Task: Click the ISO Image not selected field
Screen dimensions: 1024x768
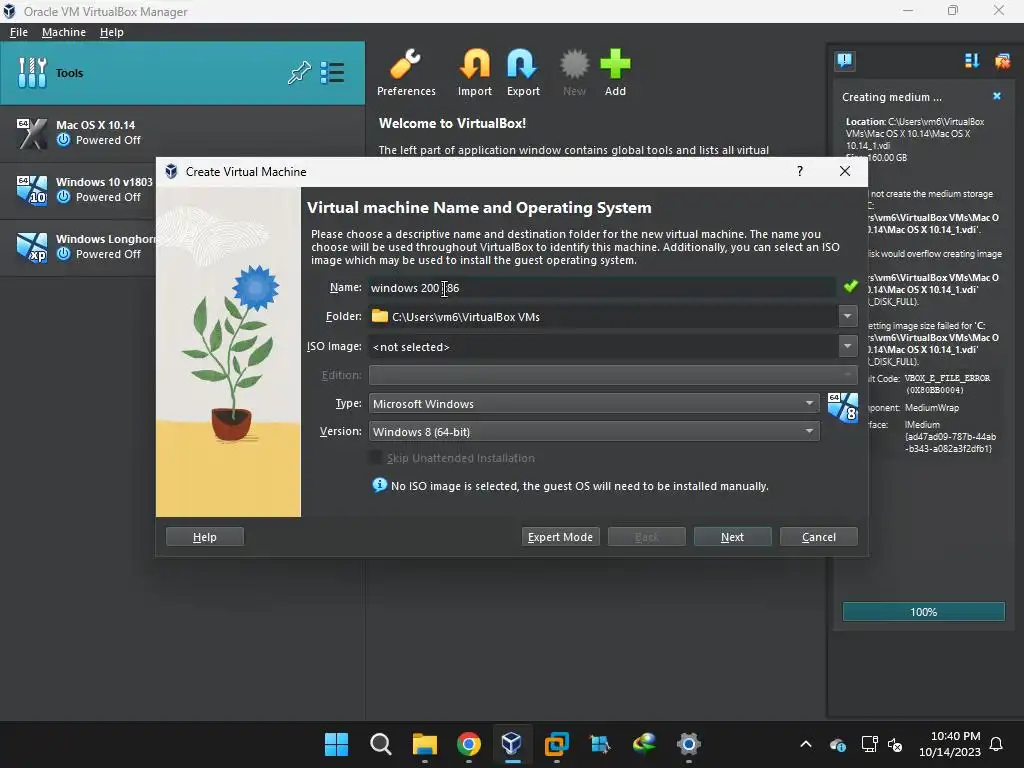Action: point(603,346)
